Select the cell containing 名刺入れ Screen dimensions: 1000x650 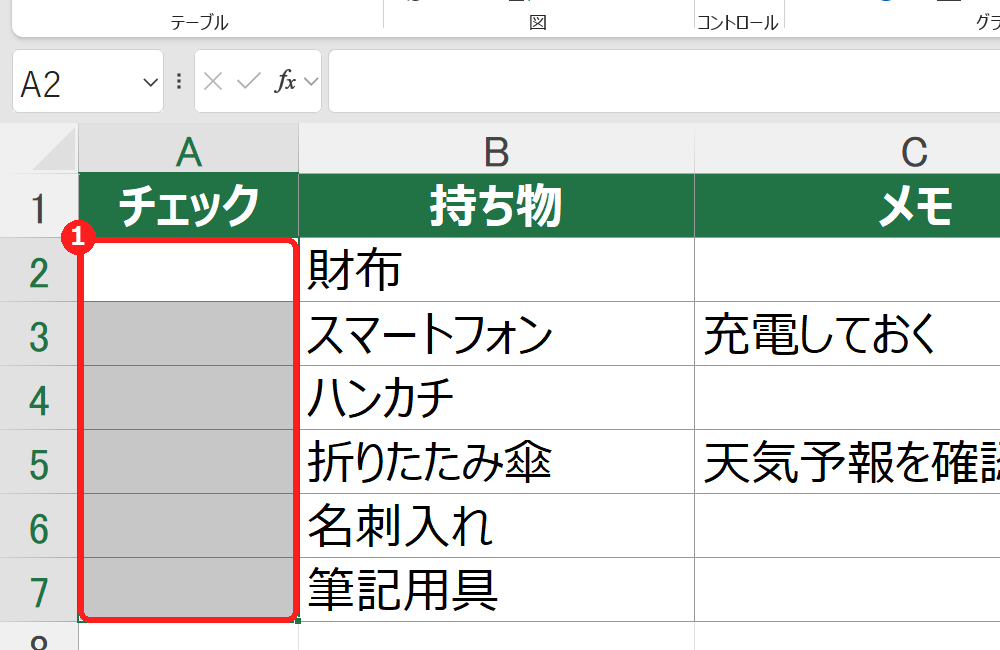click(496, 526)
